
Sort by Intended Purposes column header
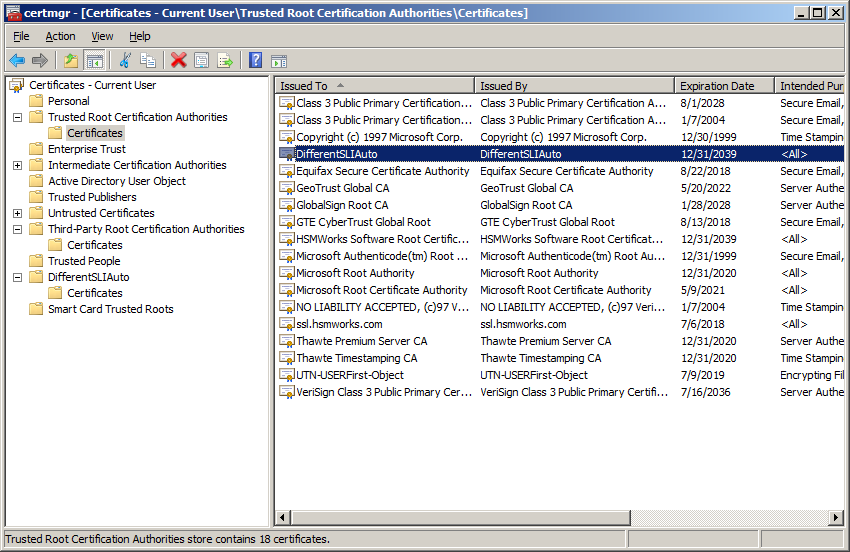point(809,86)
